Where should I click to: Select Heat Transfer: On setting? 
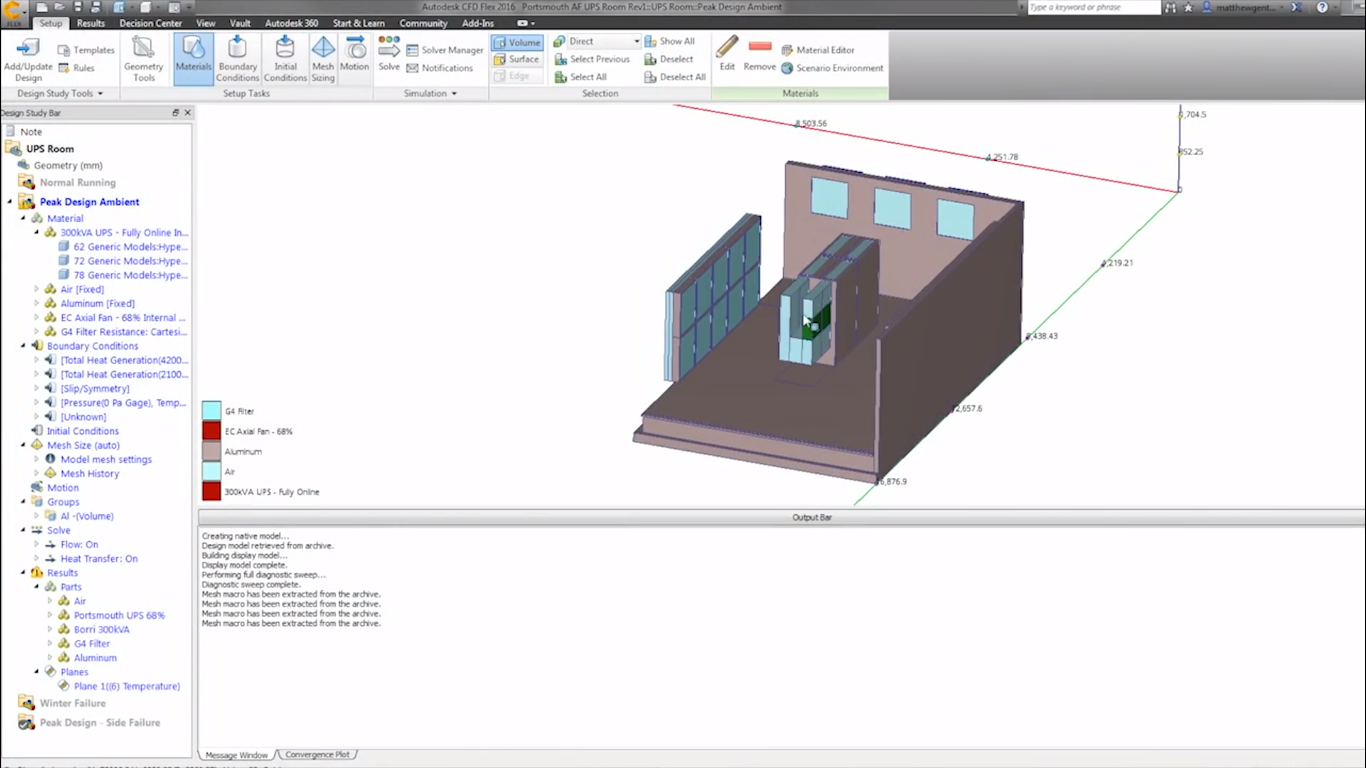99,559
